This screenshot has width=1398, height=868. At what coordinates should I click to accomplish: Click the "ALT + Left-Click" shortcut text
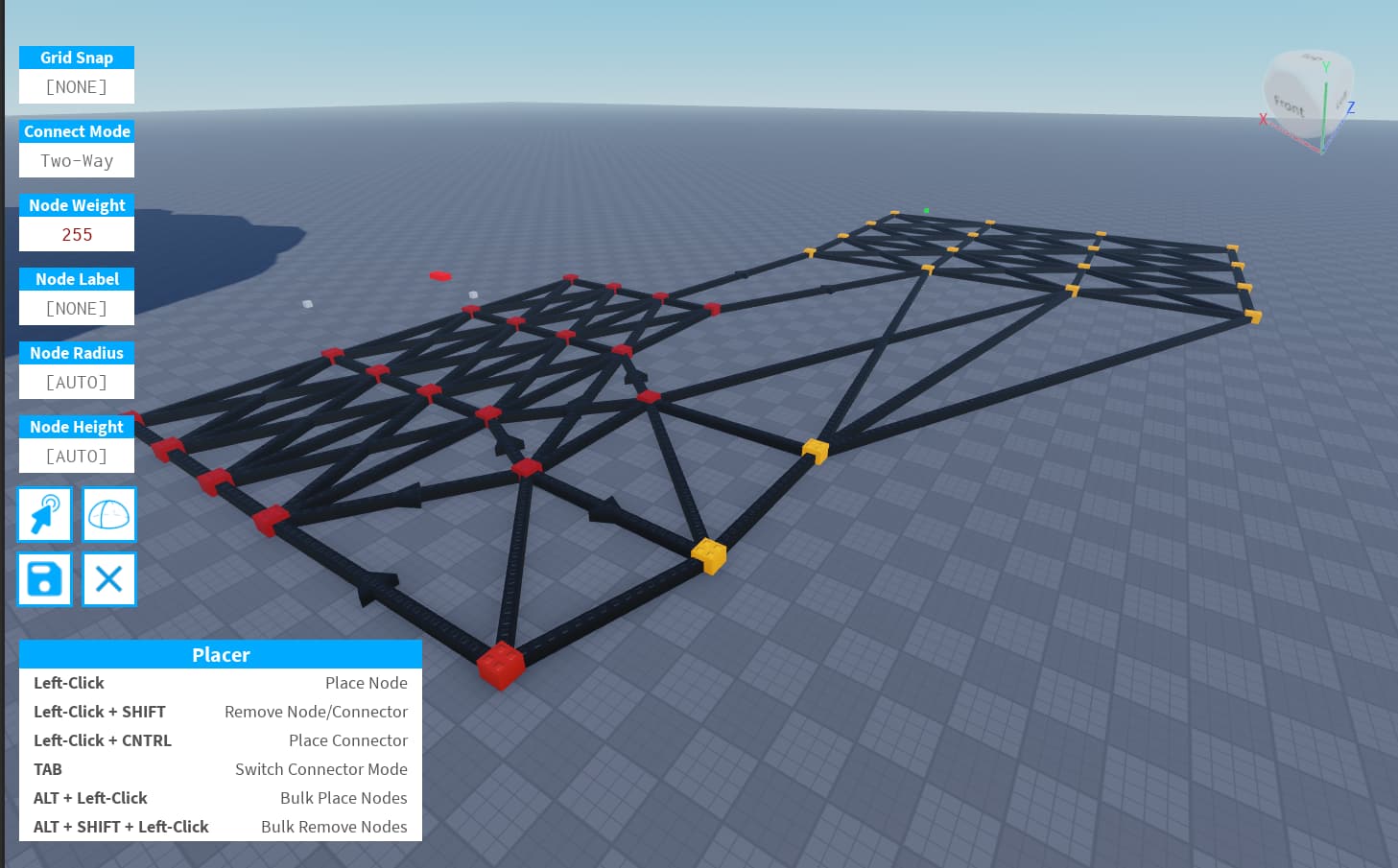point(90,798)
